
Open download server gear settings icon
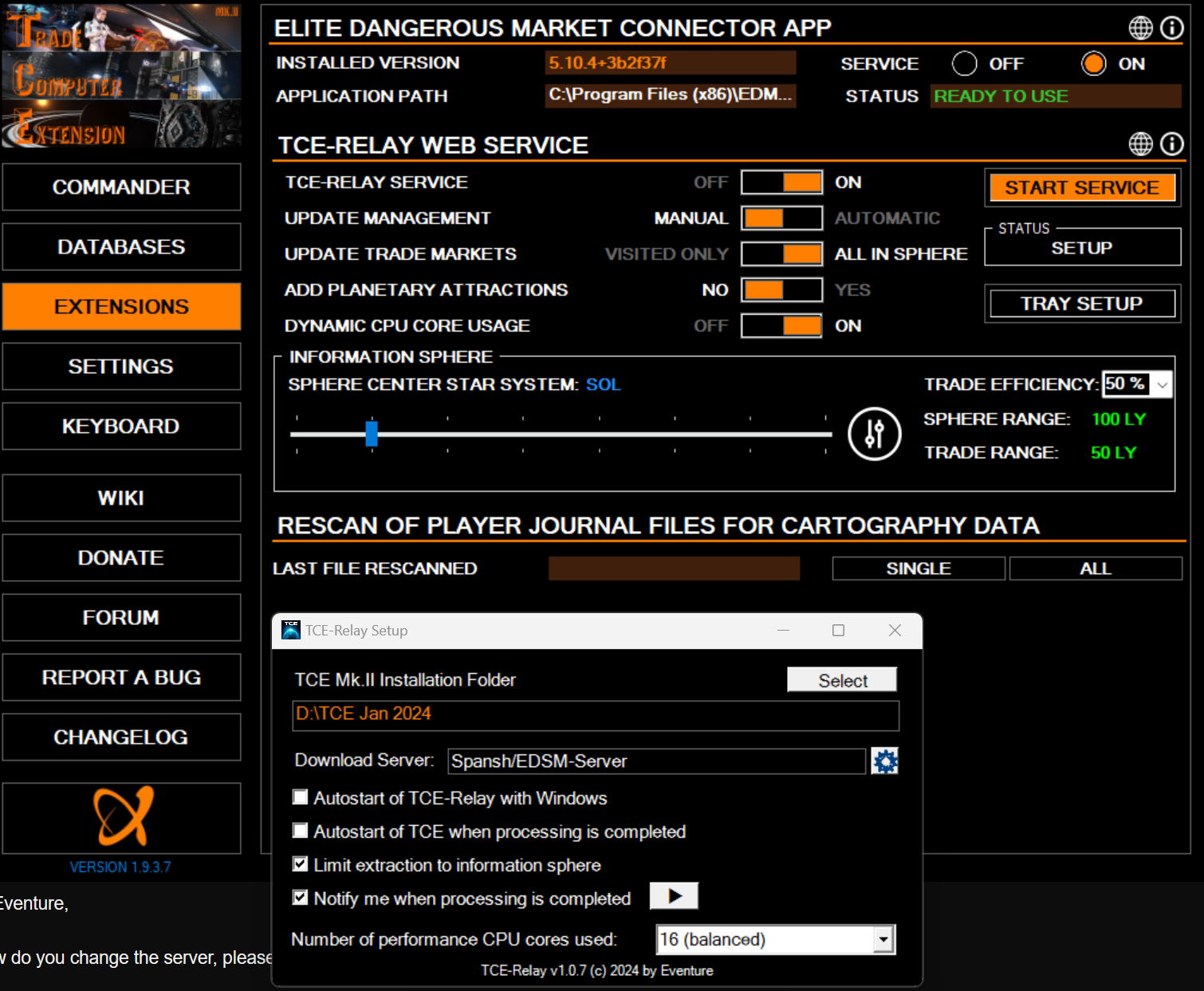point(884,761)
